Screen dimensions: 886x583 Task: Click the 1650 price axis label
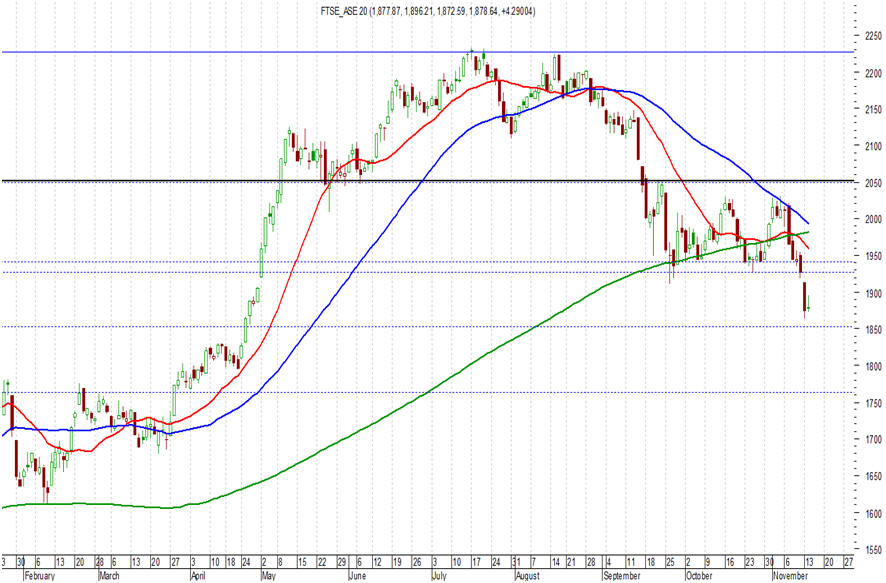point(873,477)
